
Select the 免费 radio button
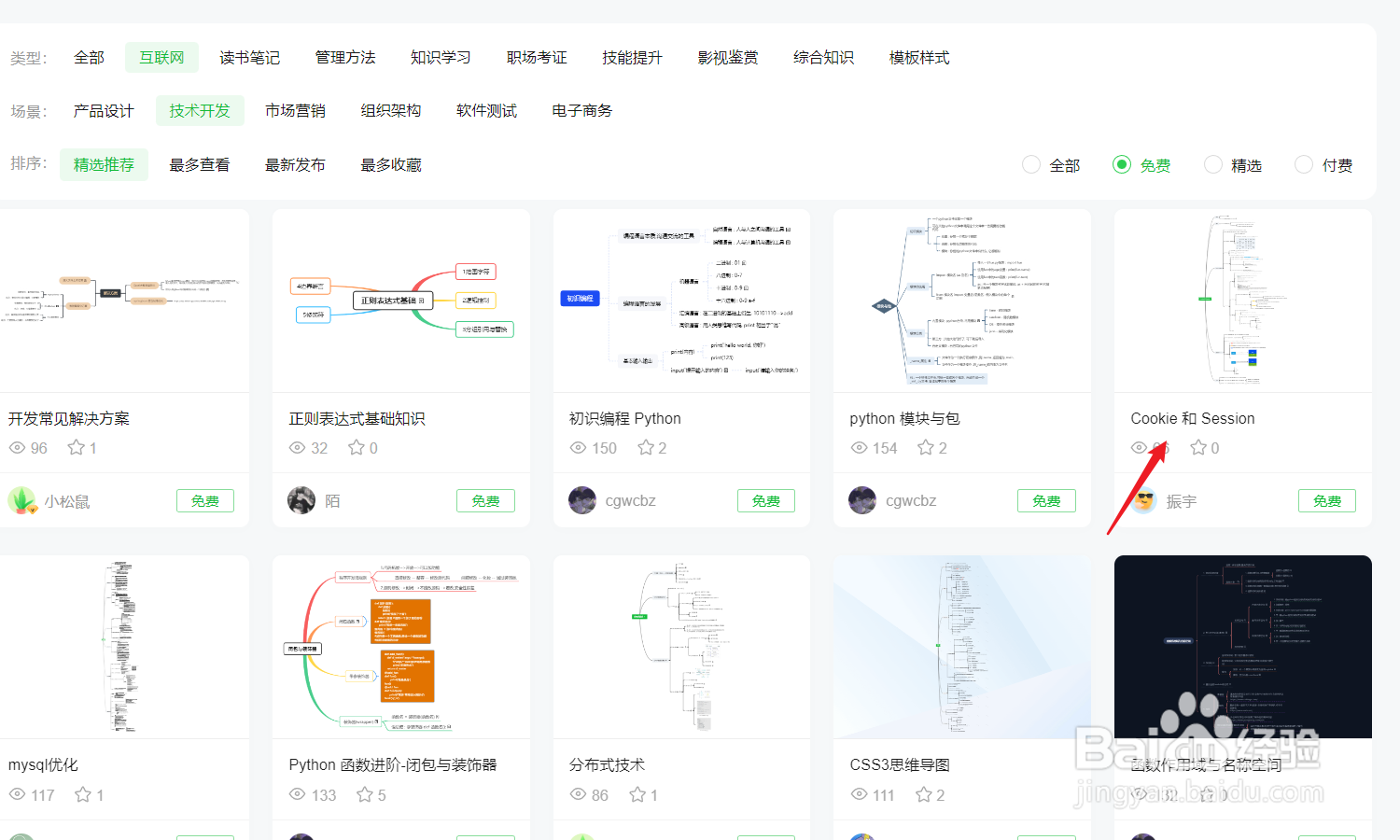[1122, 164]
